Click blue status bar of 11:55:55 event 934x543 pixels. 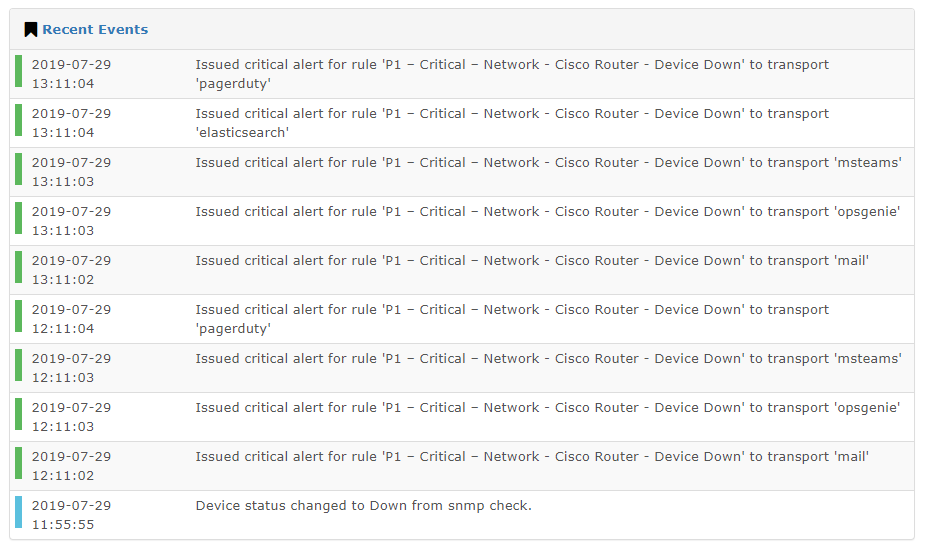tap(18, 512)
